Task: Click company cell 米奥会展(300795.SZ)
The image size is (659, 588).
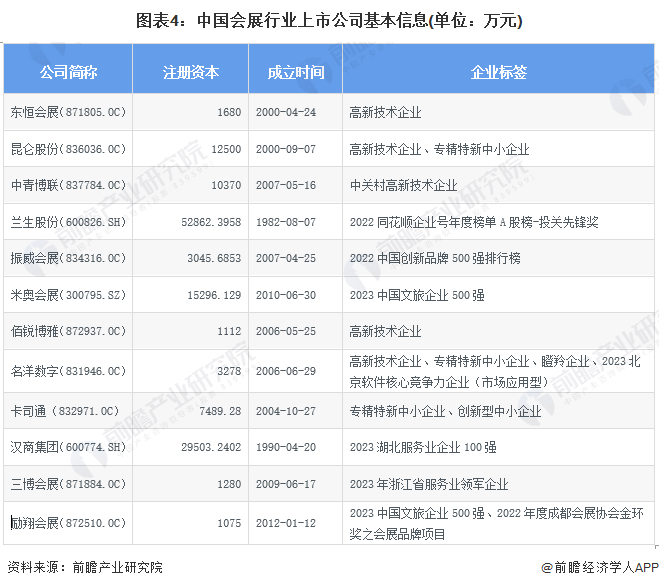Action: point(68,295)
